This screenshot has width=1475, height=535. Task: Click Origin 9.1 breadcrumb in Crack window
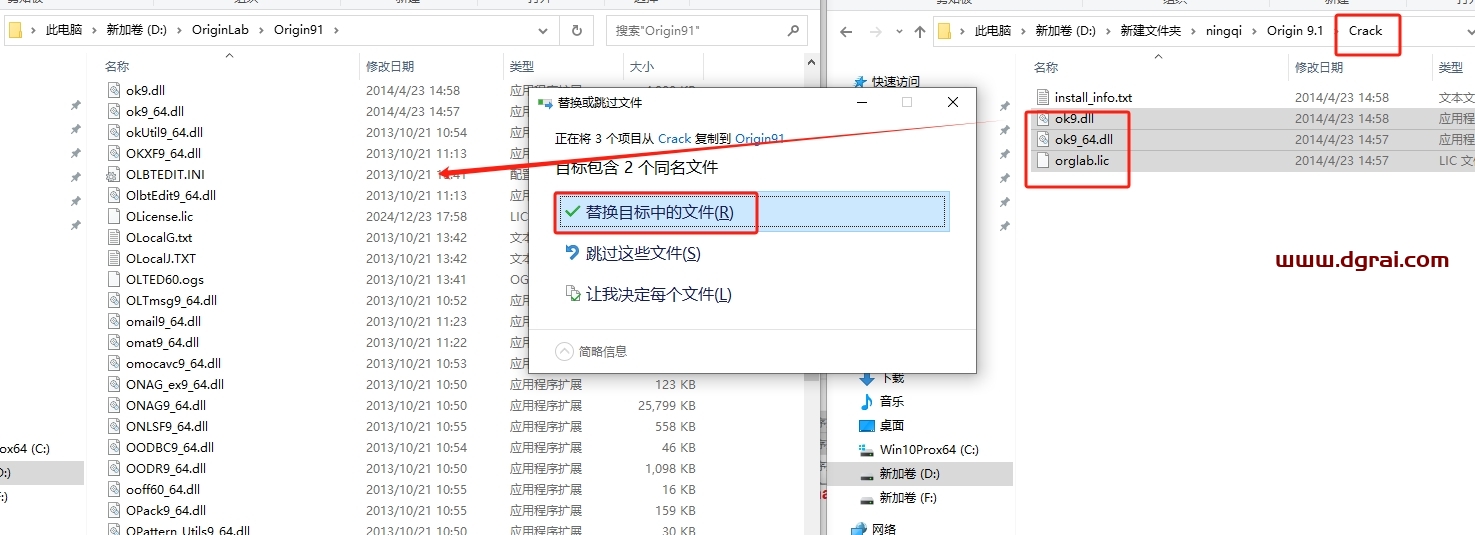(1294, 31)
